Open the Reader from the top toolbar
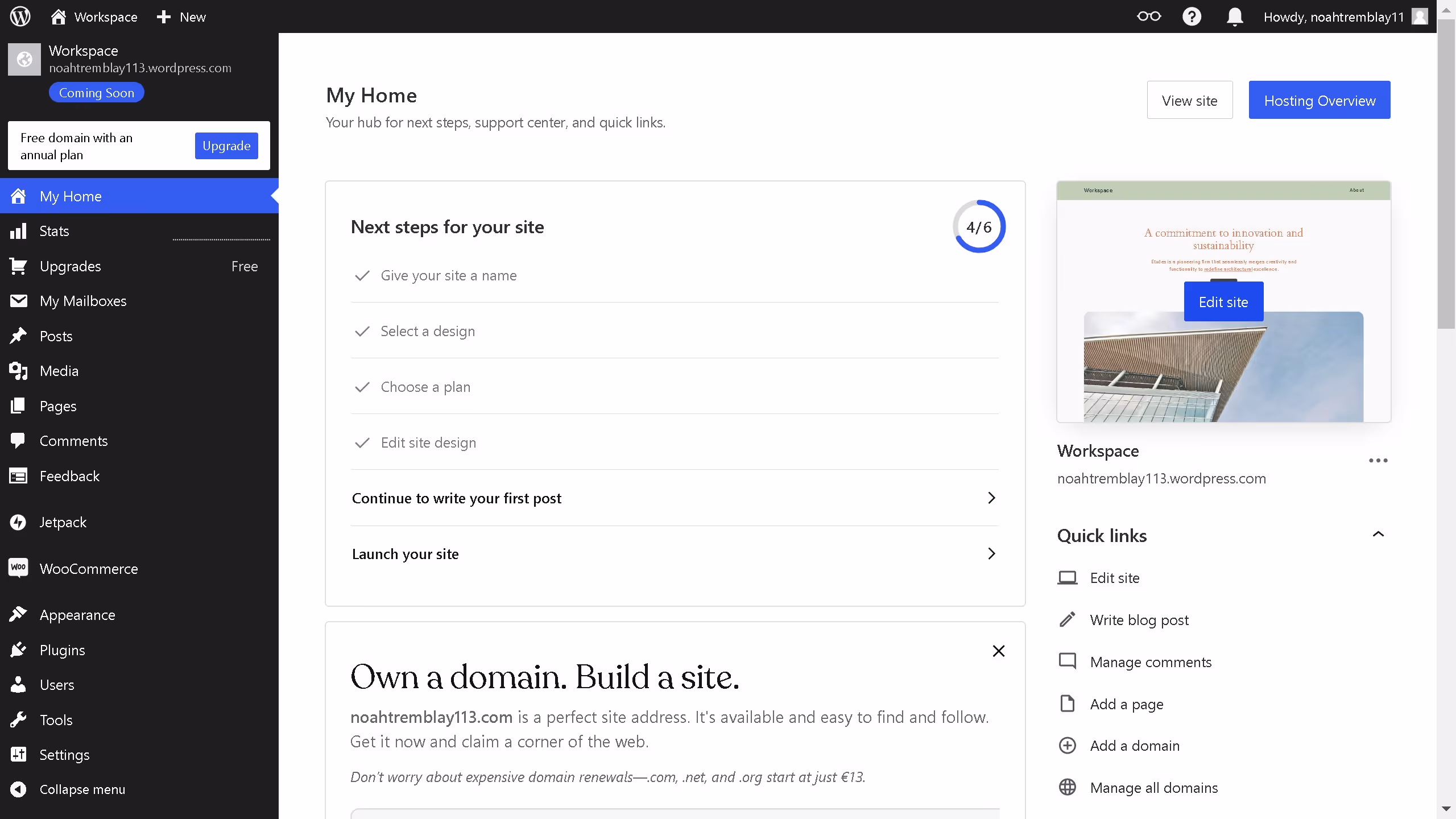Viewport: 1456px width, 819px height. [1149, 16]
